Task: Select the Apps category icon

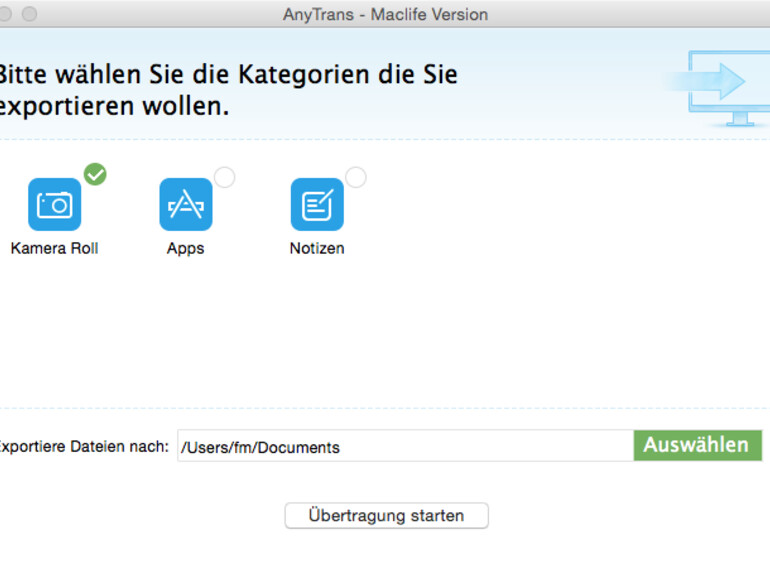Action: pyautogui.click(x=186, y=204)
